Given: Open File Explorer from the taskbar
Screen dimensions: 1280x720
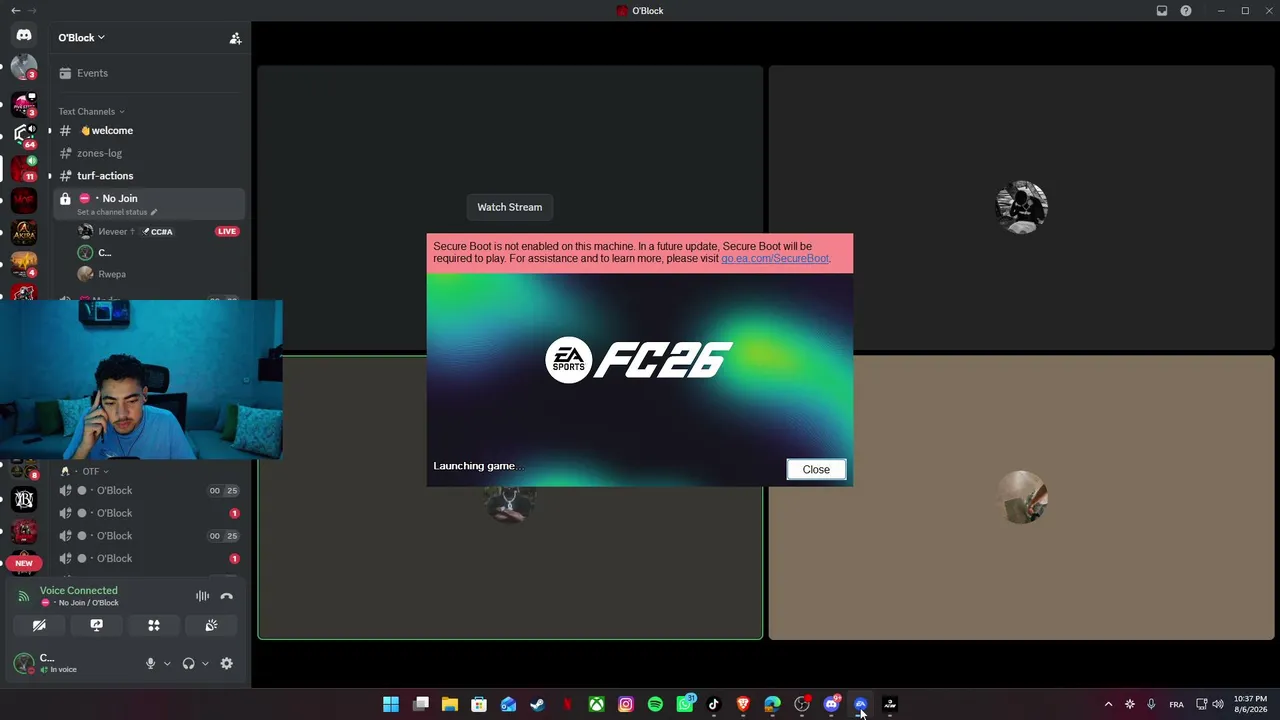Looking at the screenshot, I should point(450,704).
